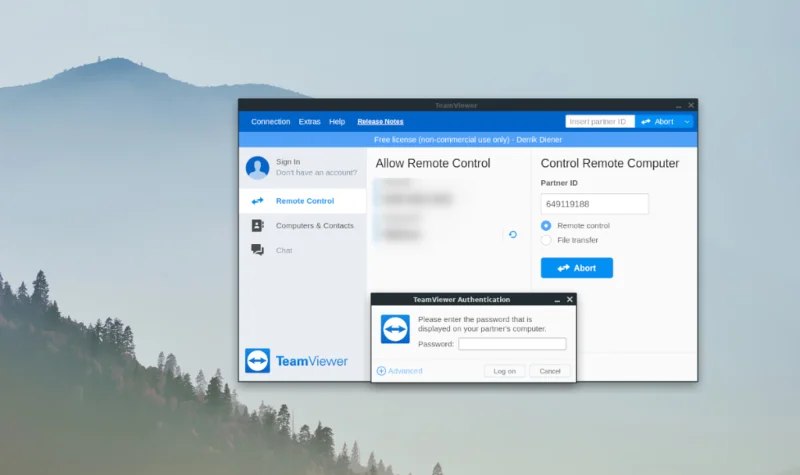Click Cancel in the Authentication dialog
The image size is (800, 475).
pyautogui.click(x=550, y=371)
